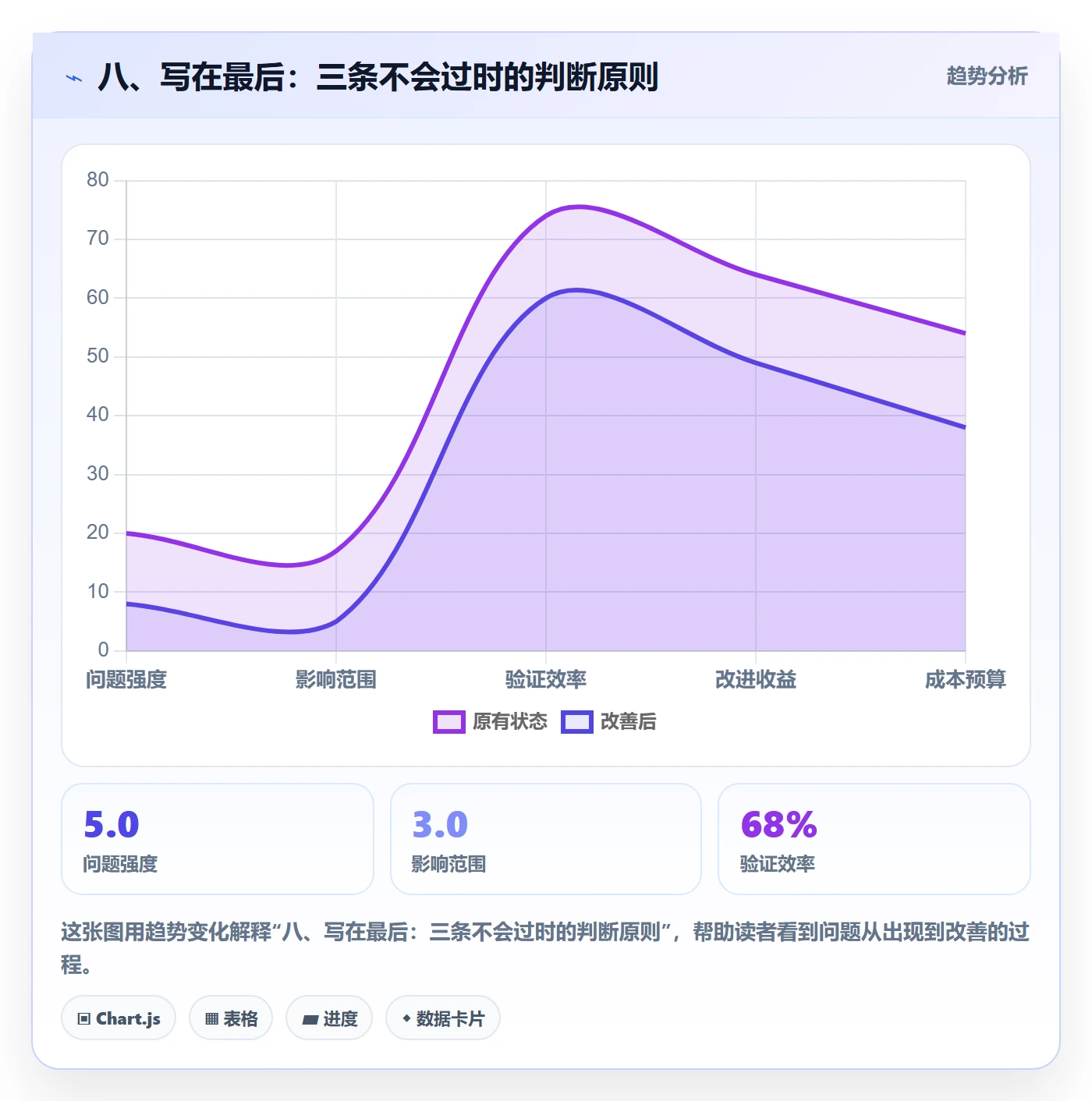Click the description paragraph starting 这张图用趋势变化
Screen dimensions: 1092x1101
545,947
